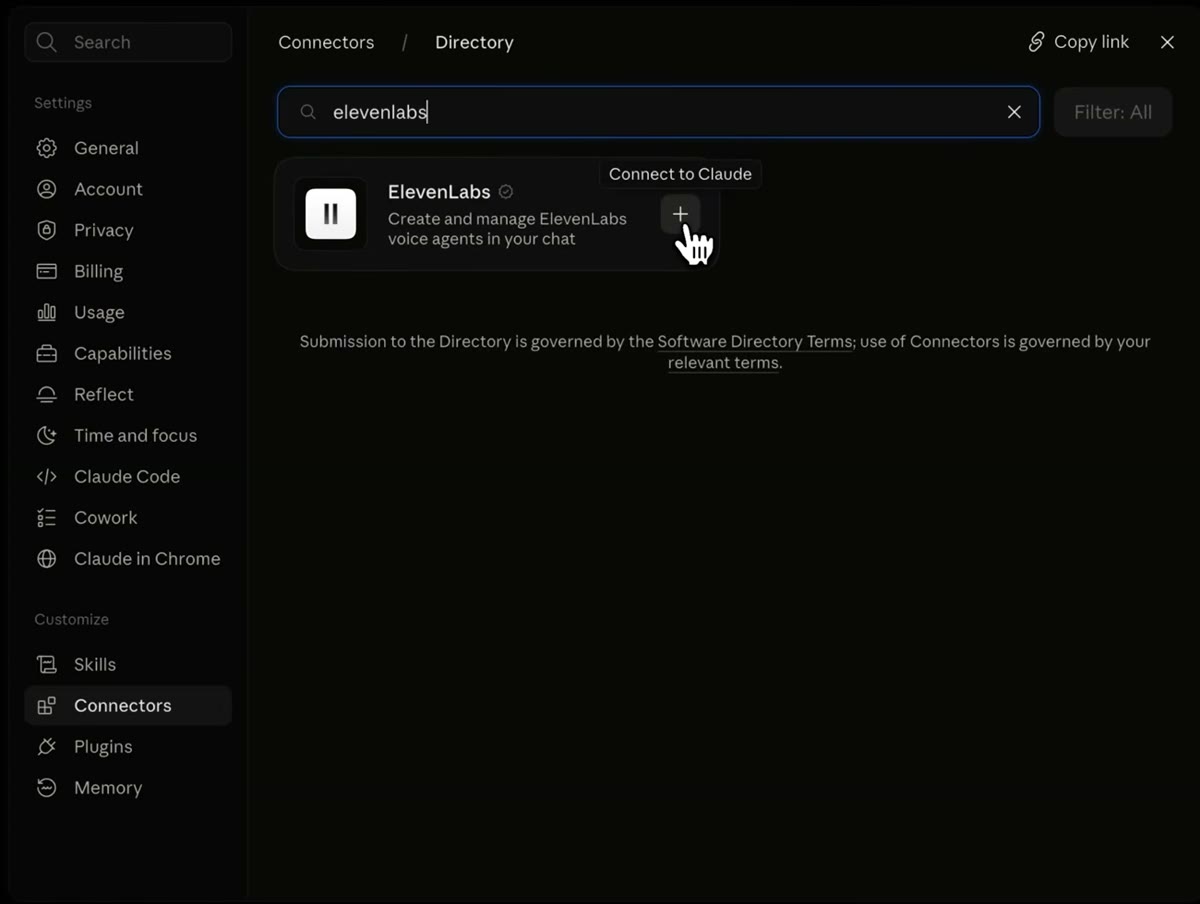The width and height of the screenshot is (1200, 904).
Task: Clear the elevenlabs search text
Action: click(1014, 112)
